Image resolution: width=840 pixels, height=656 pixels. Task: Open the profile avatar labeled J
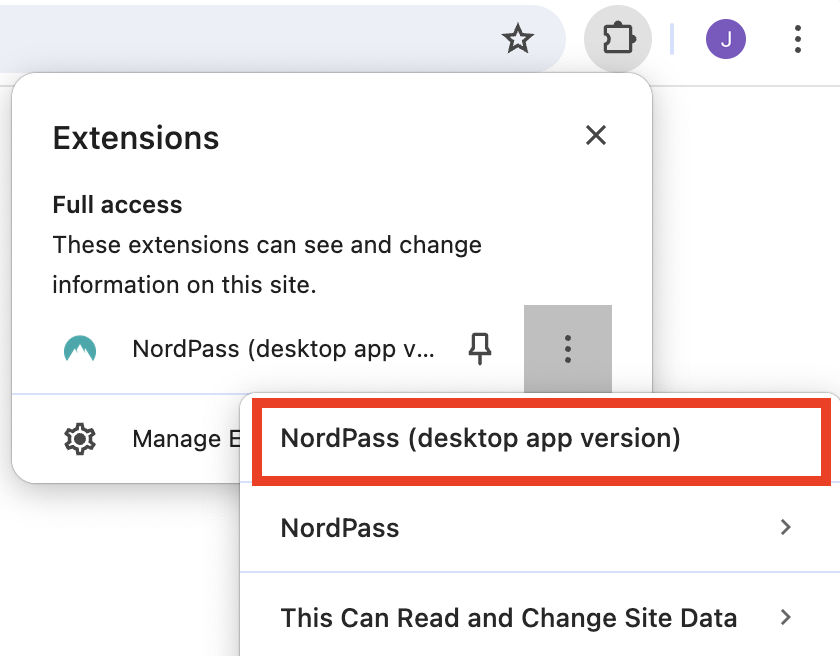click(725, 40)
